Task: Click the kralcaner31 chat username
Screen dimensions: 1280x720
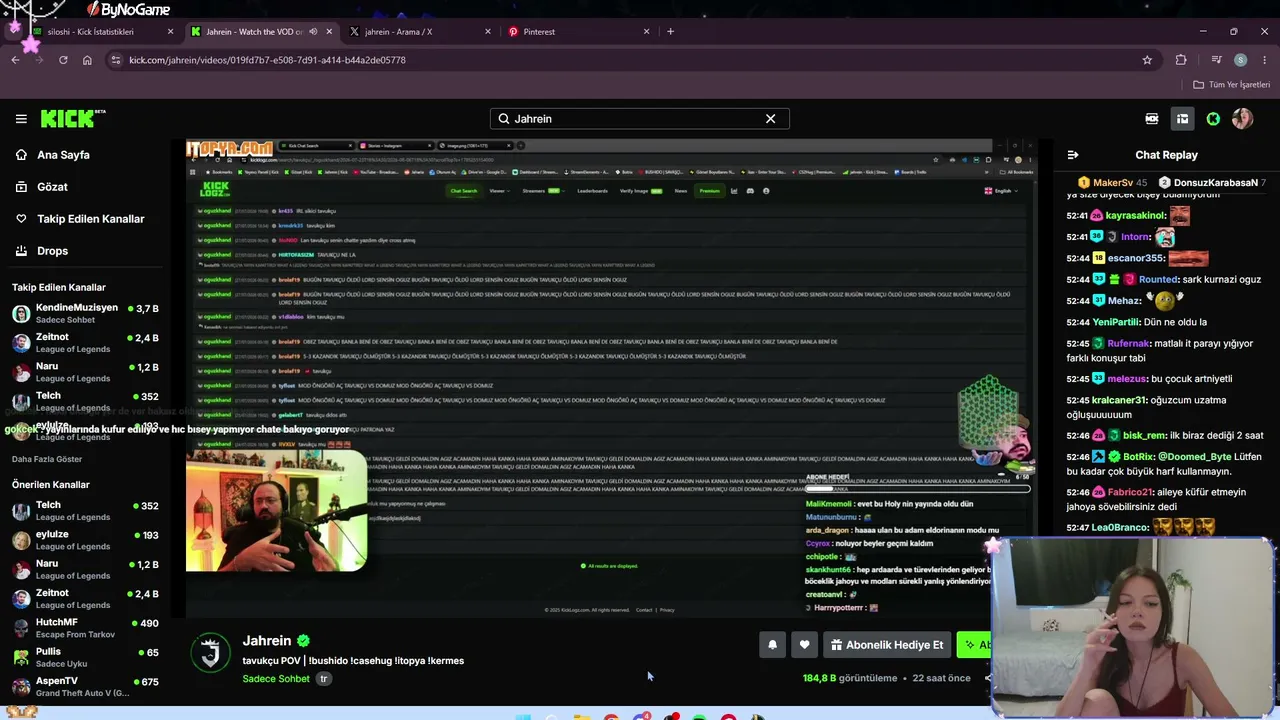Action: point(1120,401)
